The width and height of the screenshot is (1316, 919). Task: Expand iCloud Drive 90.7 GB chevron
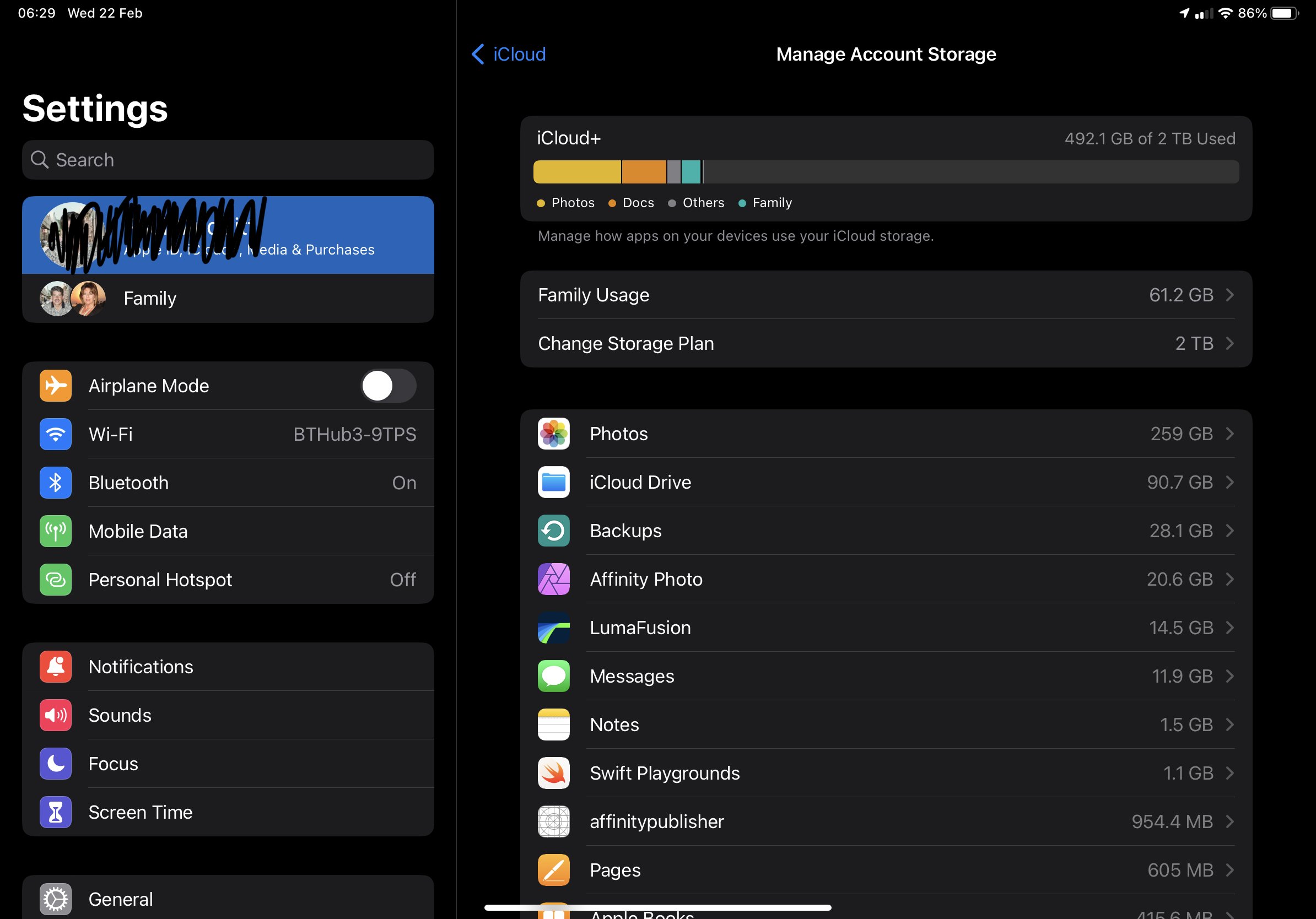point(1229,482)
